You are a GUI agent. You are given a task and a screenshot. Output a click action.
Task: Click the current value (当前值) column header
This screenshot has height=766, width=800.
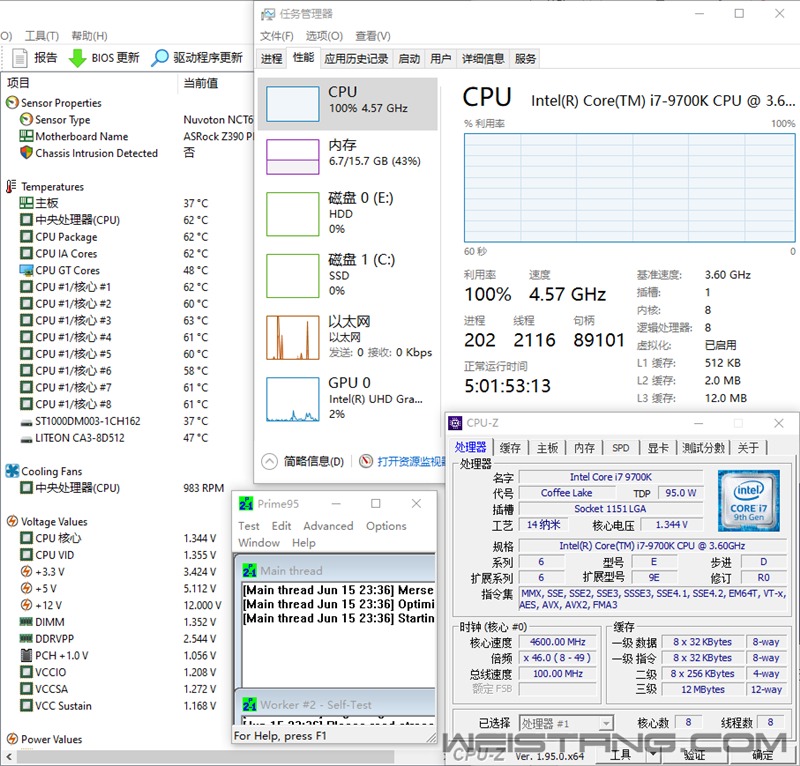pos(215,83)
